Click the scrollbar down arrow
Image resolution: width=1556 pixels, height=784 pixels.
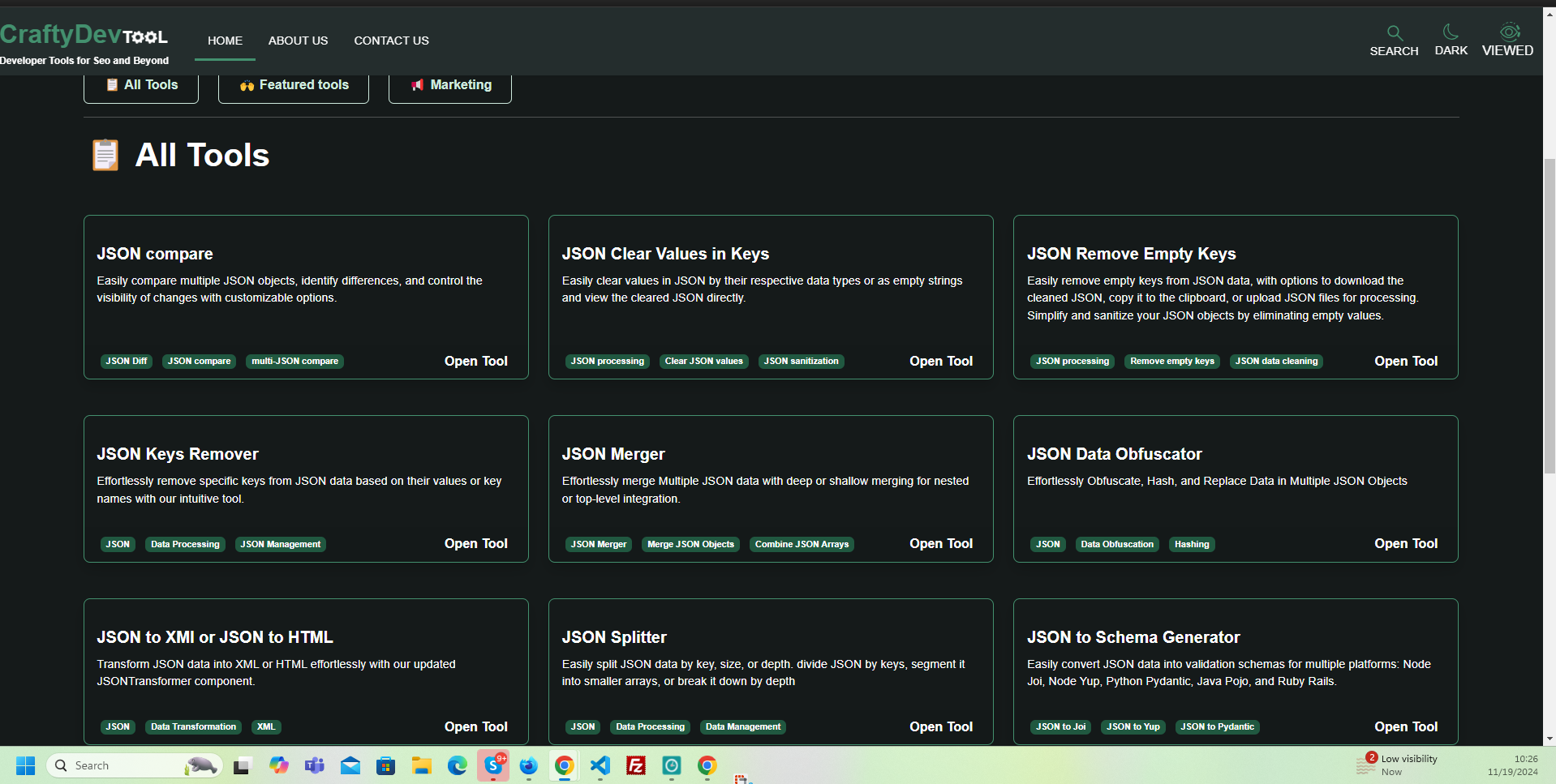(x=1550, y=739)
